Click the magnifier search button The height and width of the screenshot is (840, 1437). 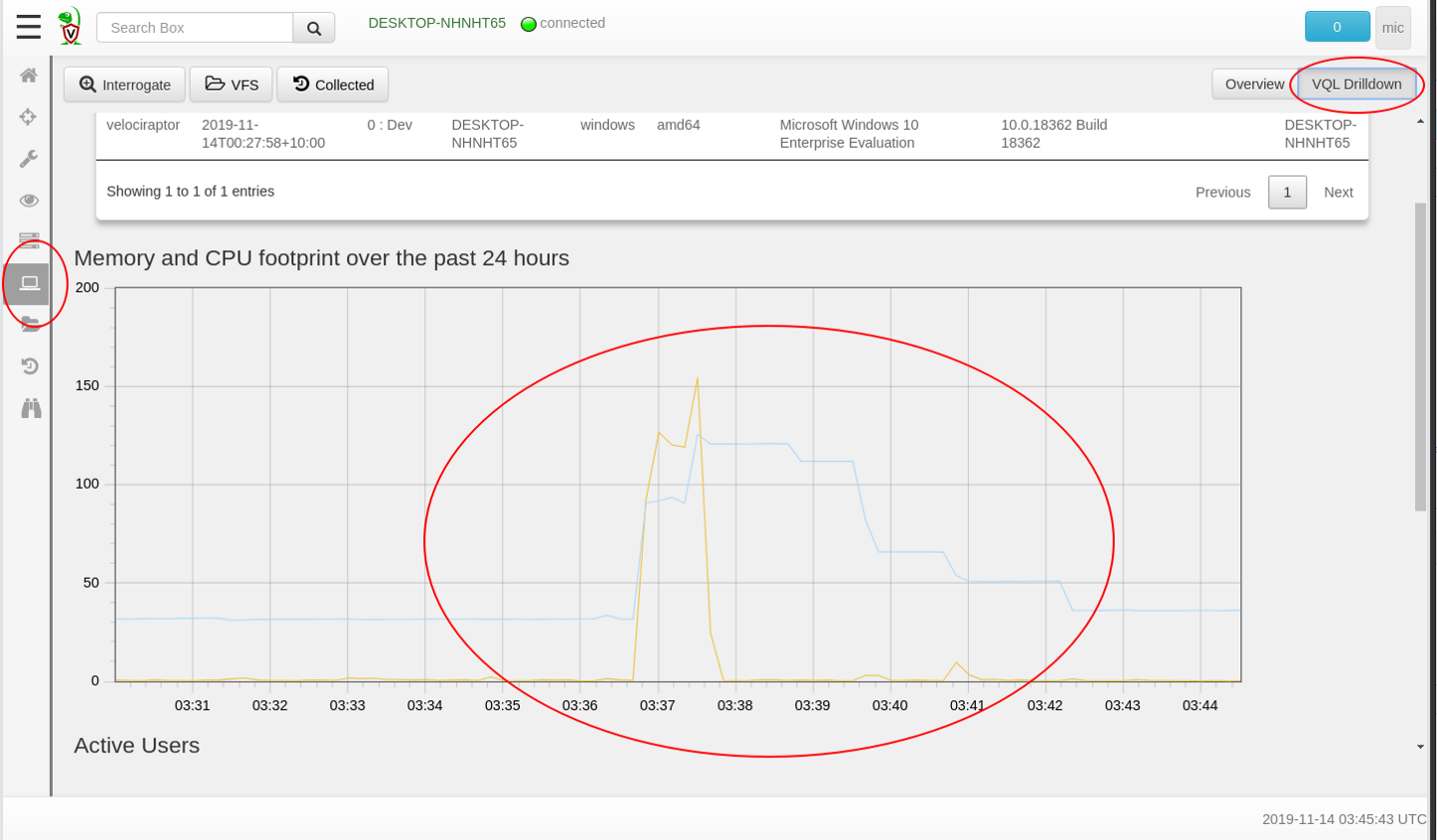(x=313, y=28)
